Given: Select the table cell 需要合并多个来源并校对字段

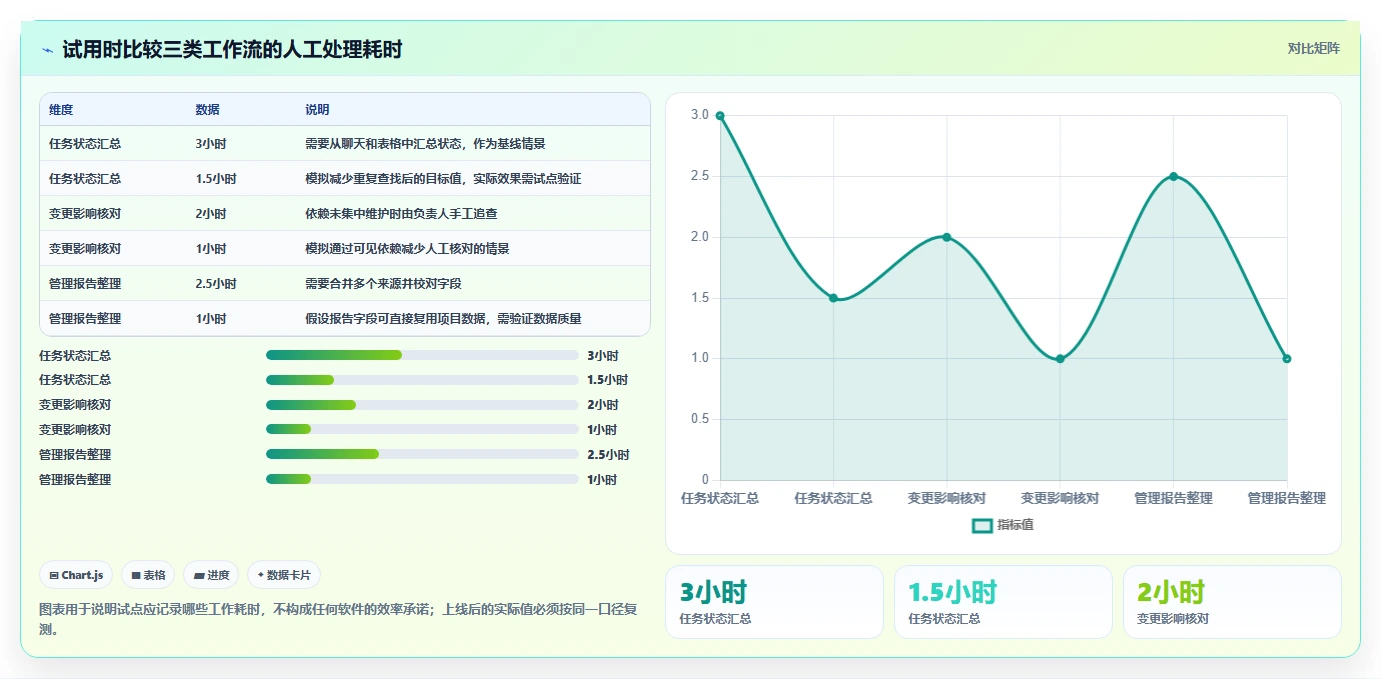Looking at the screenshot, I should pyautogui.click(x=383, y=284).
